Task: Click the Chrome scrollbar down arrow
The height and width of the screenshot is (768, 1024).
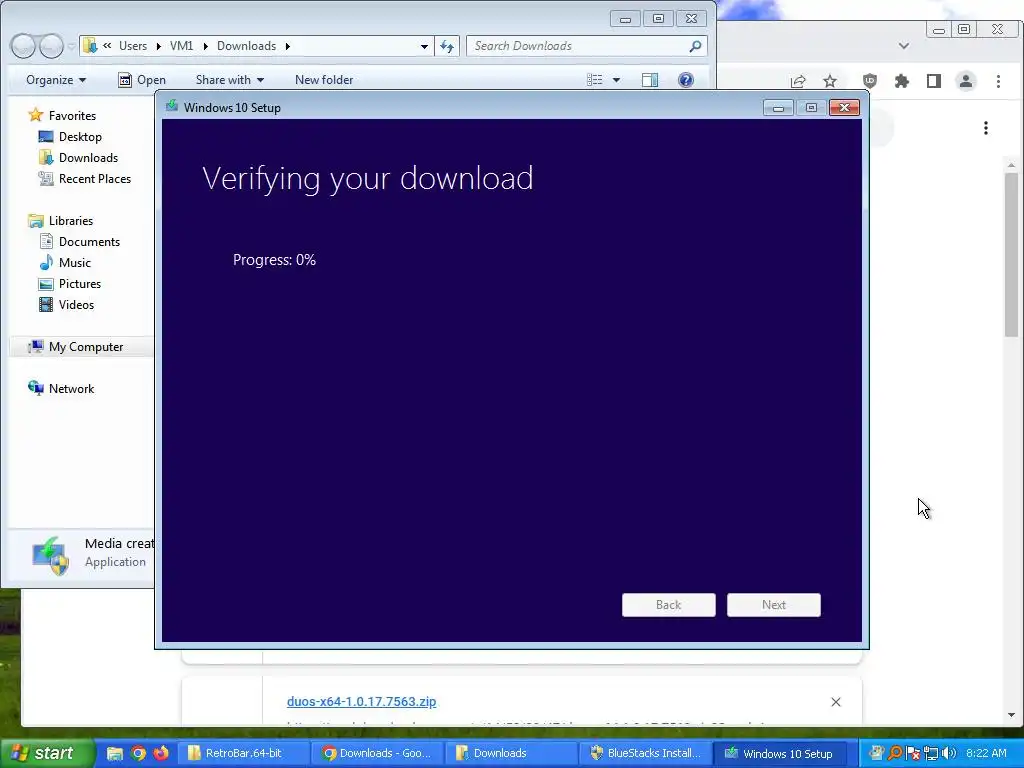Action: pyautogui.click(x=1012, y=715)
